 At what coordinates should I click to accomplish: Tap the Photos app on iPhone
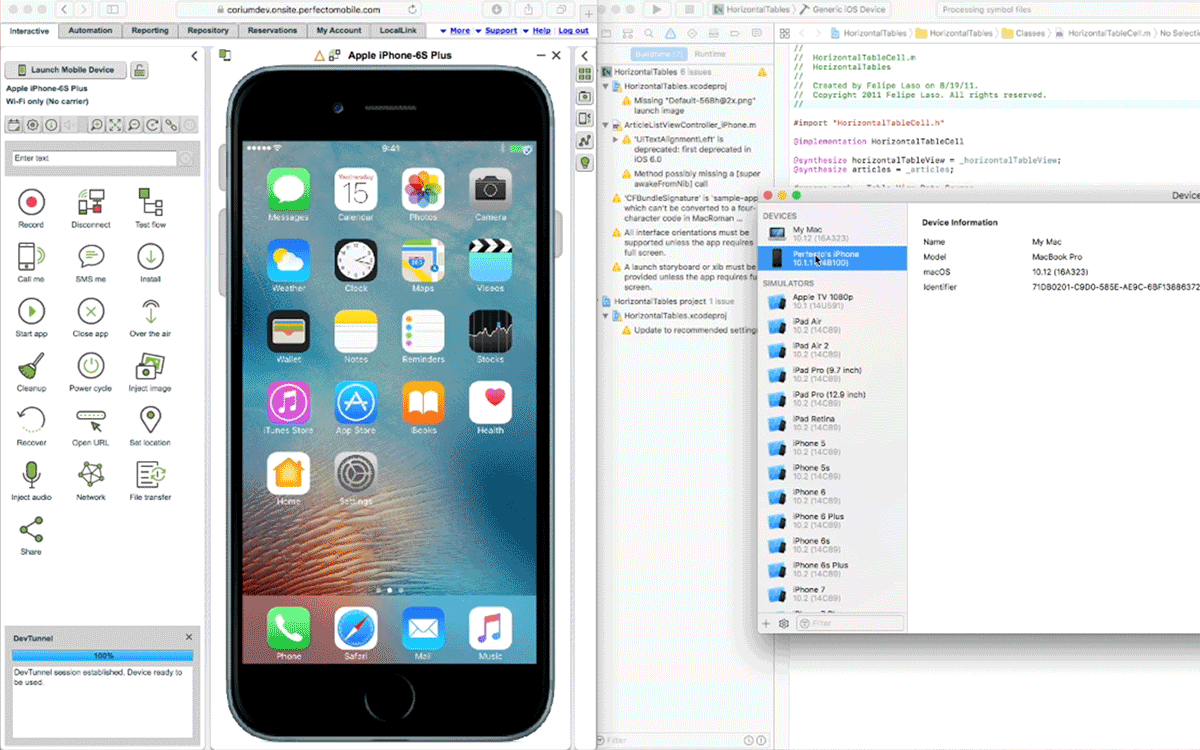point(423,189)
